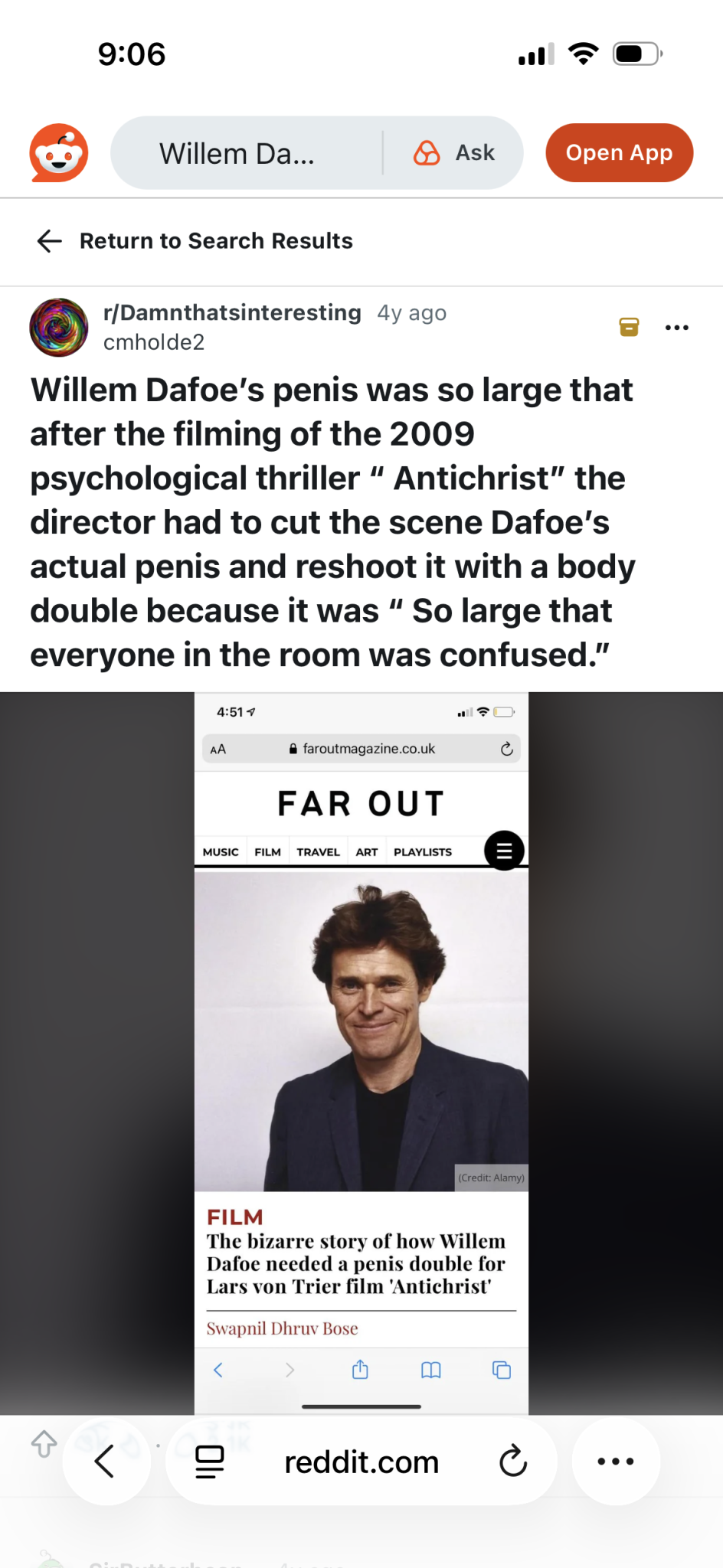723x1568 pixels.
Task: Click the archived post box icon
Action: (x=629, y=327)
